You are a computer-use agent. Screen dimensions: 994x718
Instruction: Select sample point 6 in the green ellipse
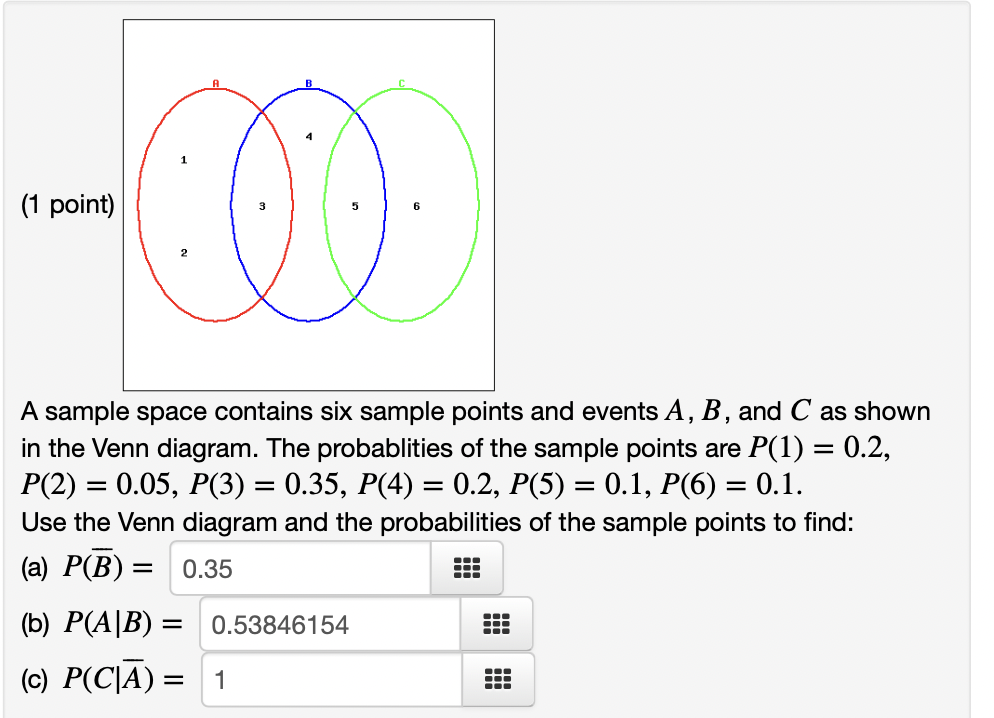[x=416, y=206]
